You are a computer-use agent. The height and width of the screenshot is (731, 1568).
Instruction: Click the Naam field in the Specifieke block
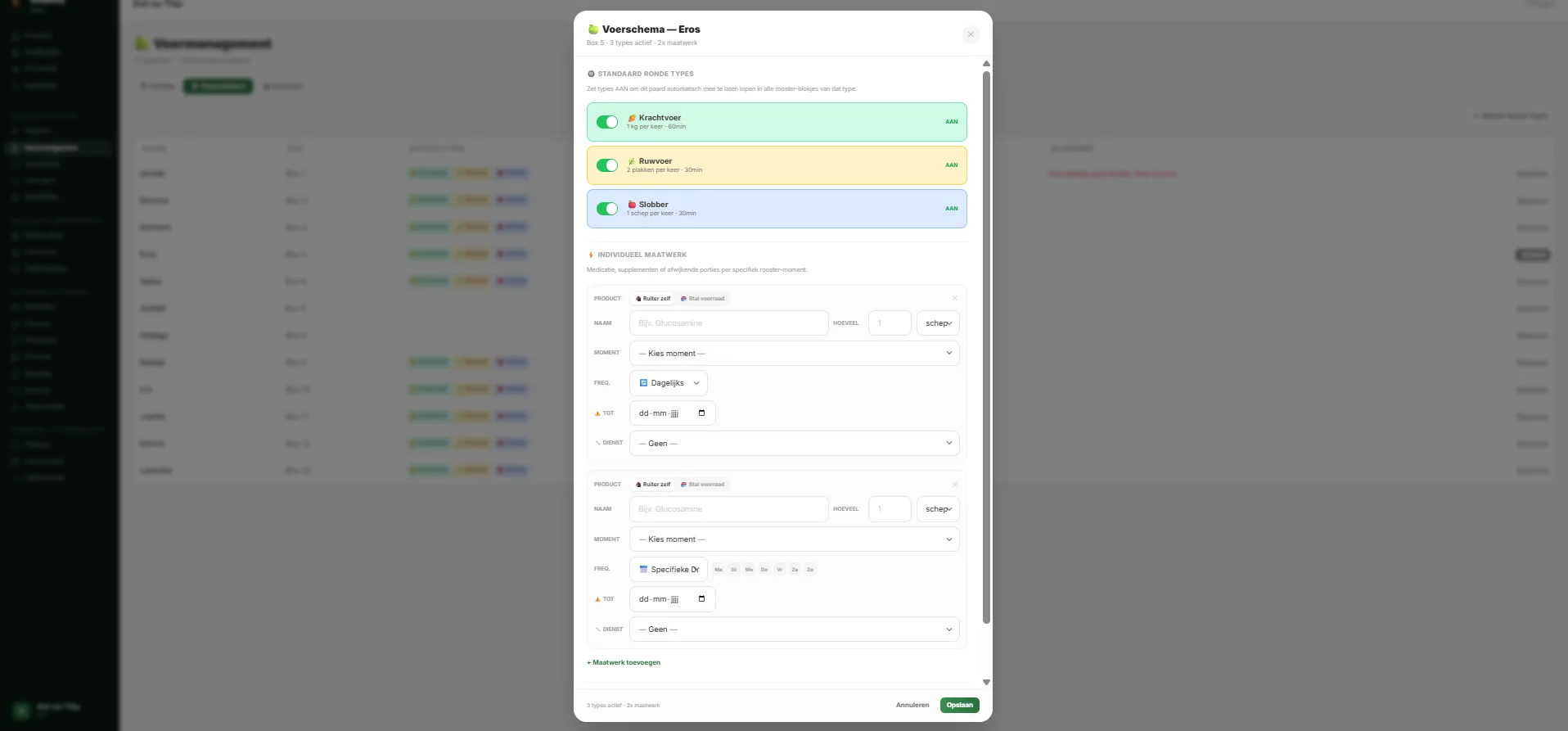(729, 509)
